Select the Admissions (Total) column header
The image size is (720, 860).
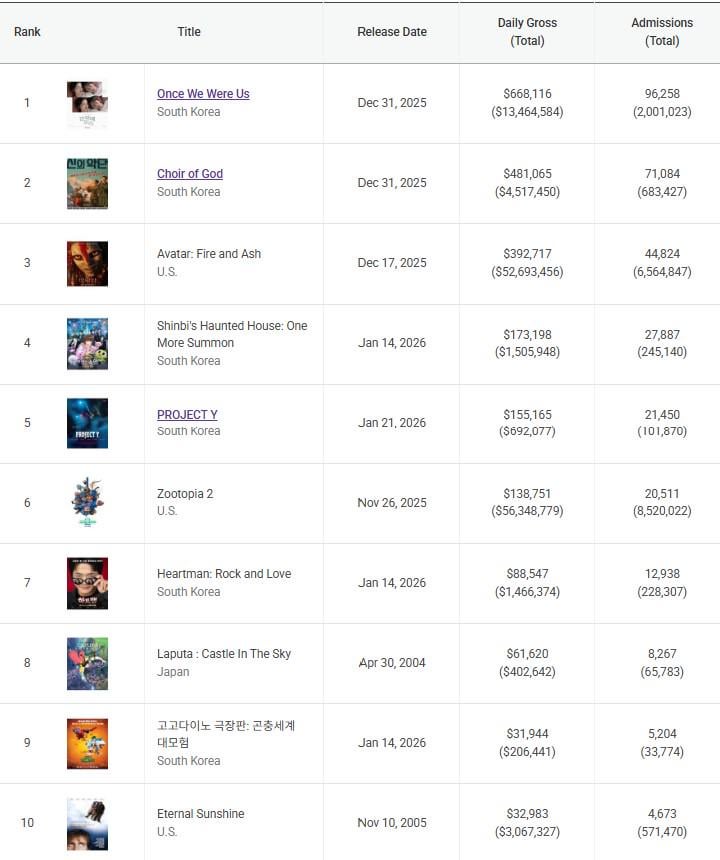(662, 32)
